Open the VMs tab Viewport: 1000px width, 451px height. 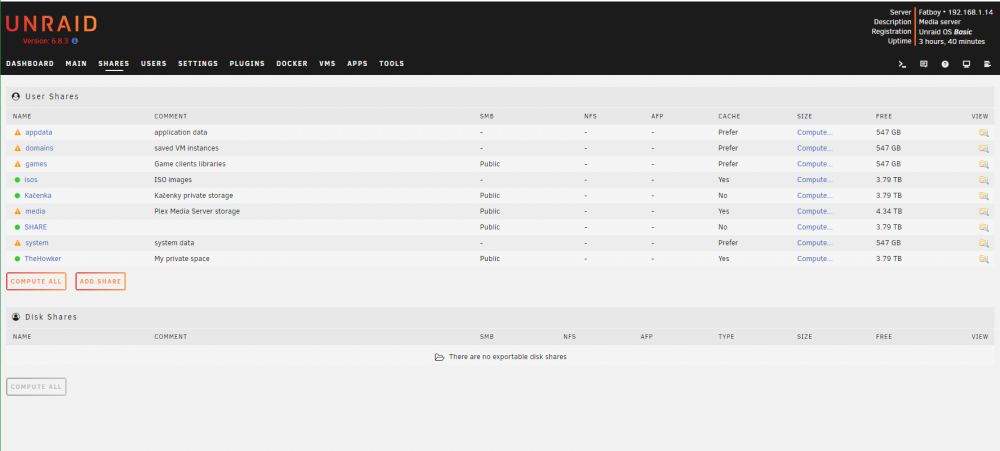pos(327,64)
